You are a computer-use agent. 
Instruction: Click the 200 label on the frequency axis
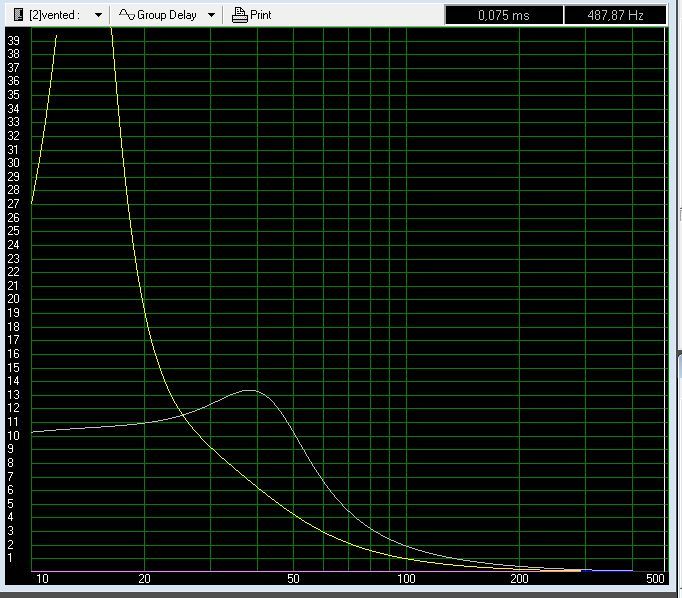tap(519, 579)
